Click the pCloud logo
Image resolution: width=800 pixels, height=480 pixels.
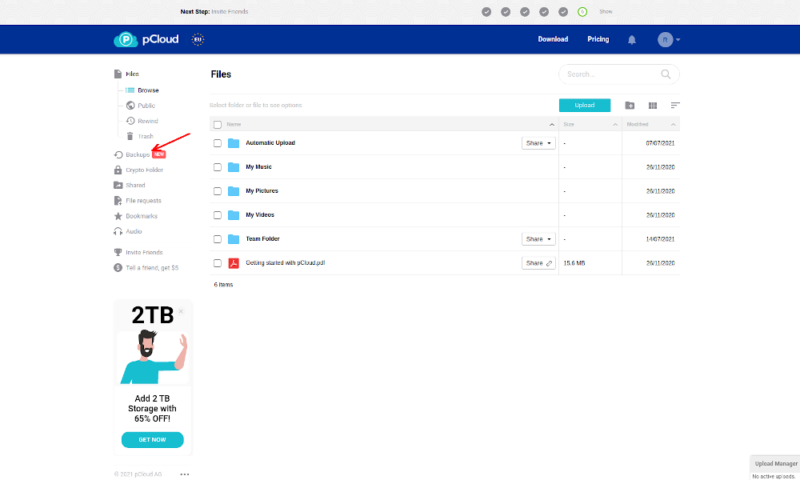pyautogui.click(x=146, y=39)
